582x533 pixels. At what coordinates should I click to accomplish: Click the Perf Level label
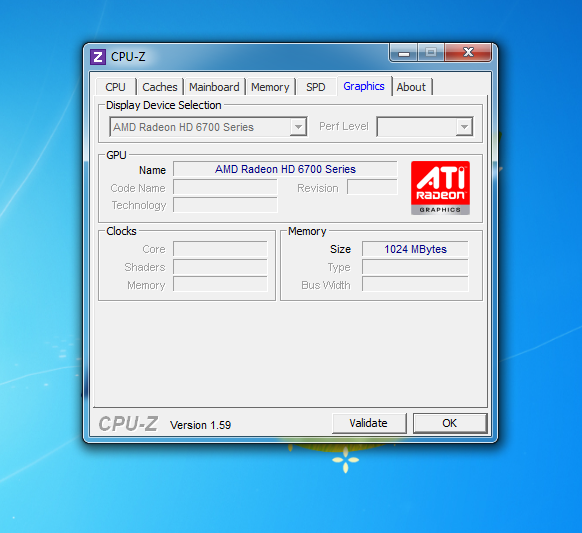tap(344, 127)
